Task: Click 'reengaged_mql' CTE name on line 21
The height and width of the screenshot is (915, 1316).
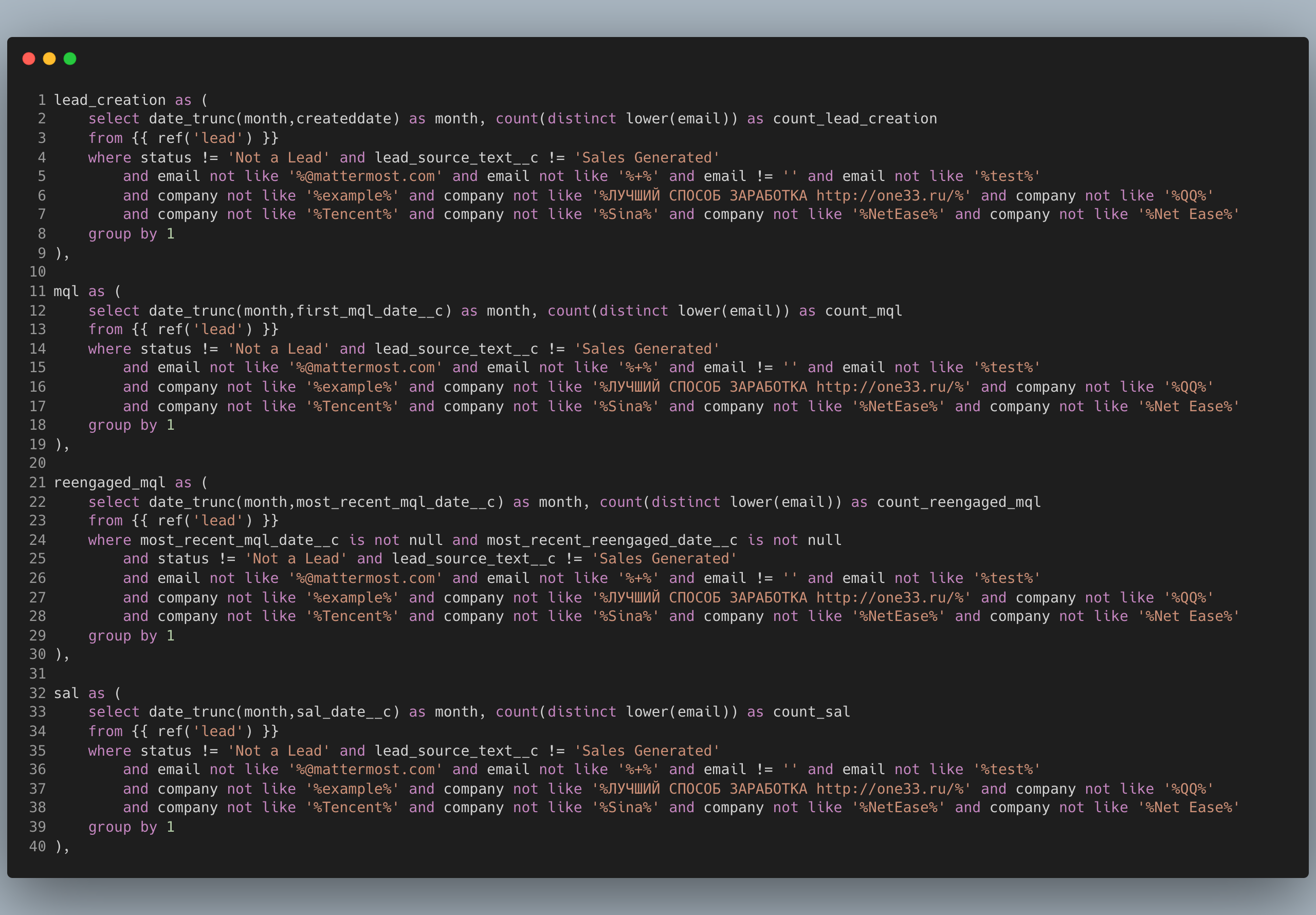Action: (109, 483)
